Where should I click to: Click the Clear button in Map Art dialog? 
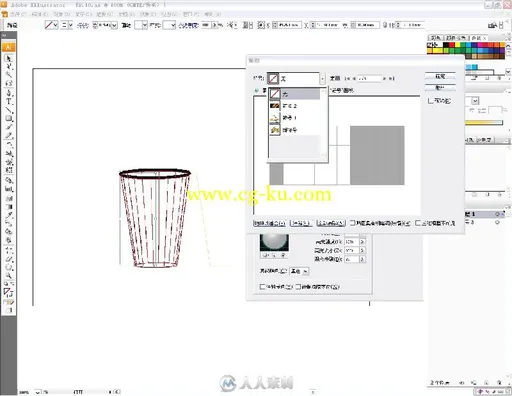[301, 223]
